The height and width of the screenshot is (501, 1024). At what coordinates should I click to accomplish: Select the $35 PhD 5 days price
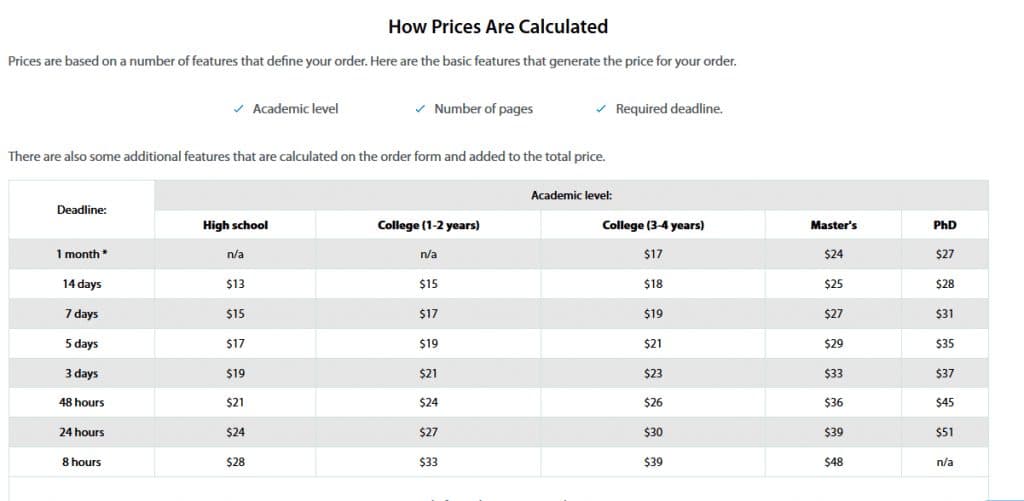[x=944, y=344]
